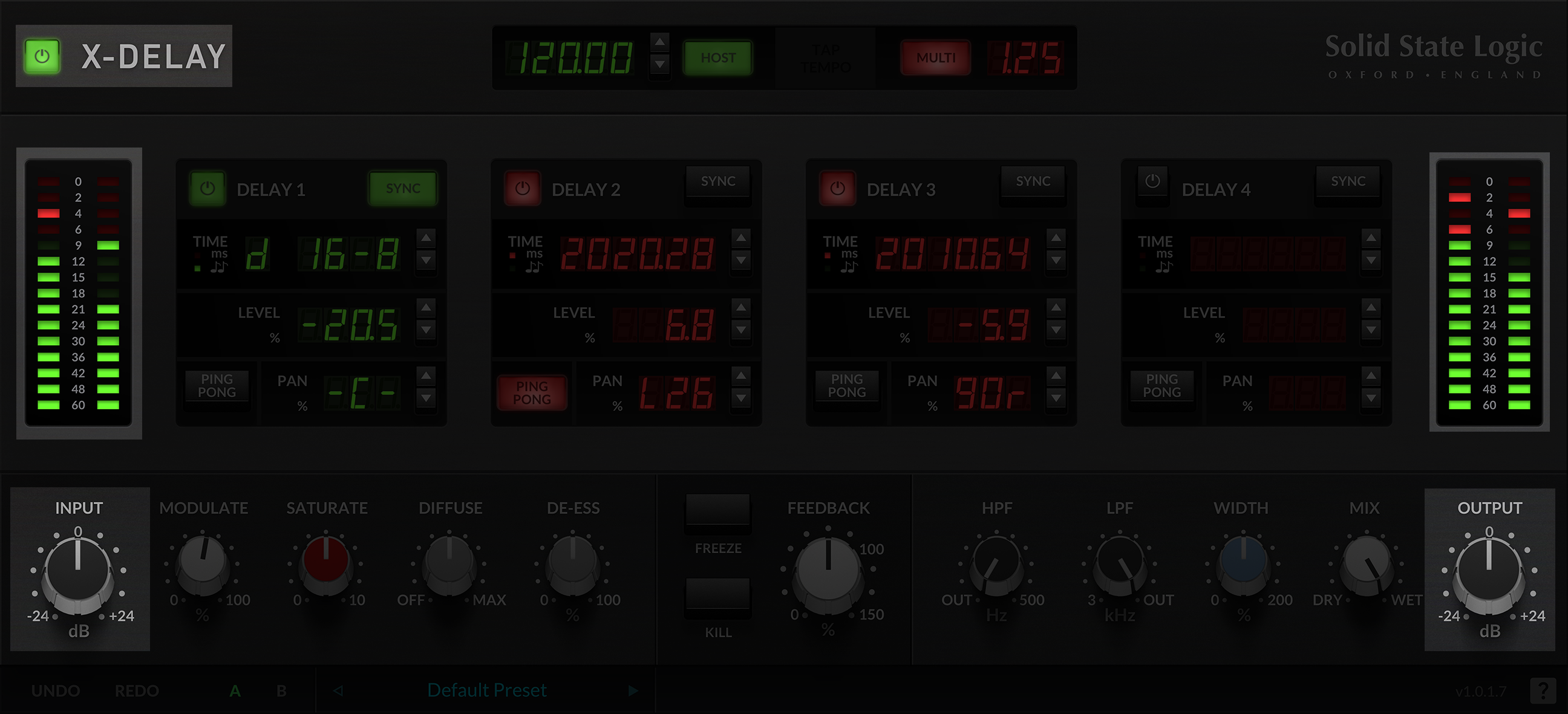Switch to preset slot B
This screenshot has width=1568, height=714.
(281, 691)
